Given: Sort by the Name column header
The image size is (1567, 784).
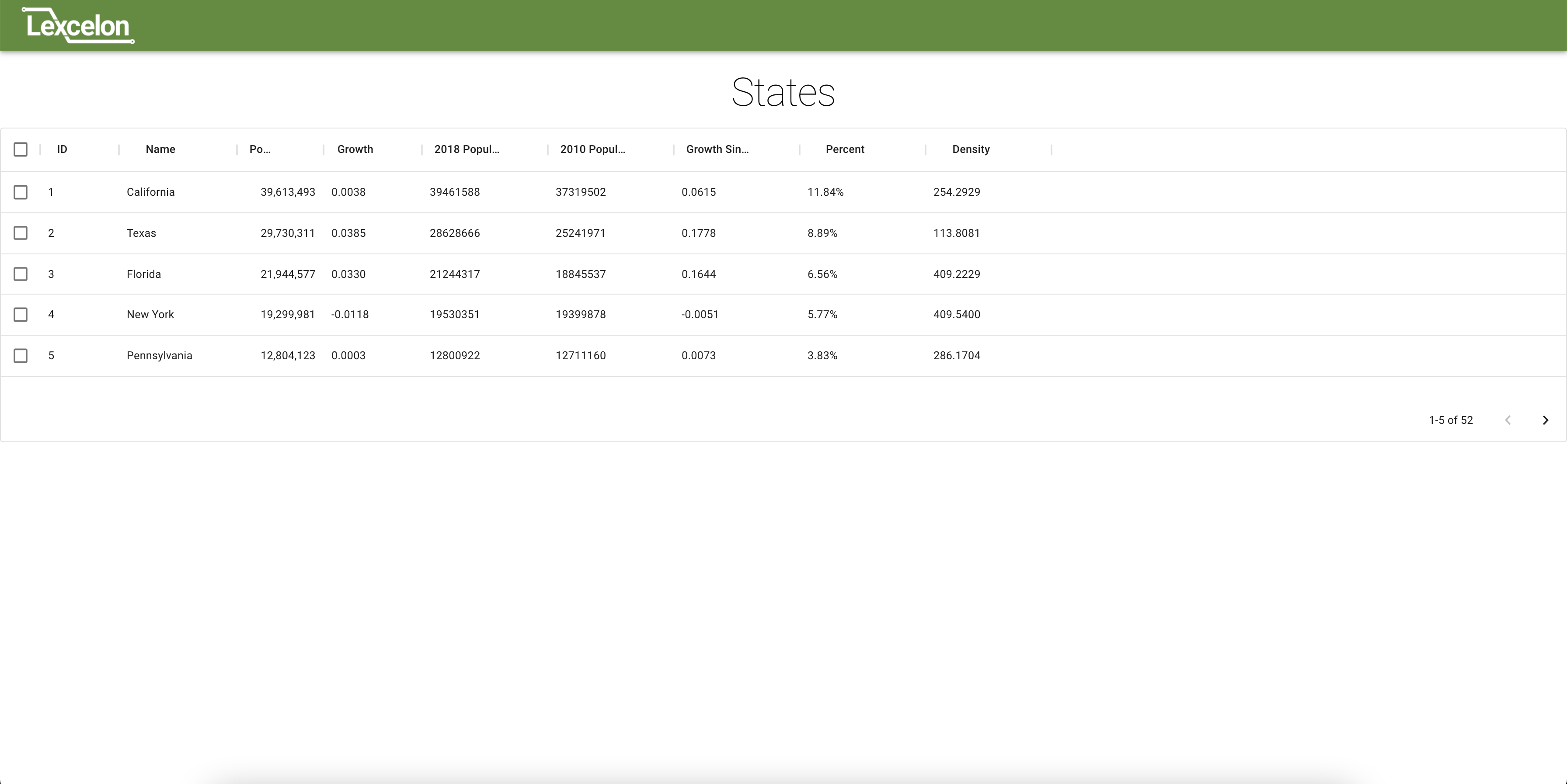Looking at the screenshot, I should pos(160,149).
